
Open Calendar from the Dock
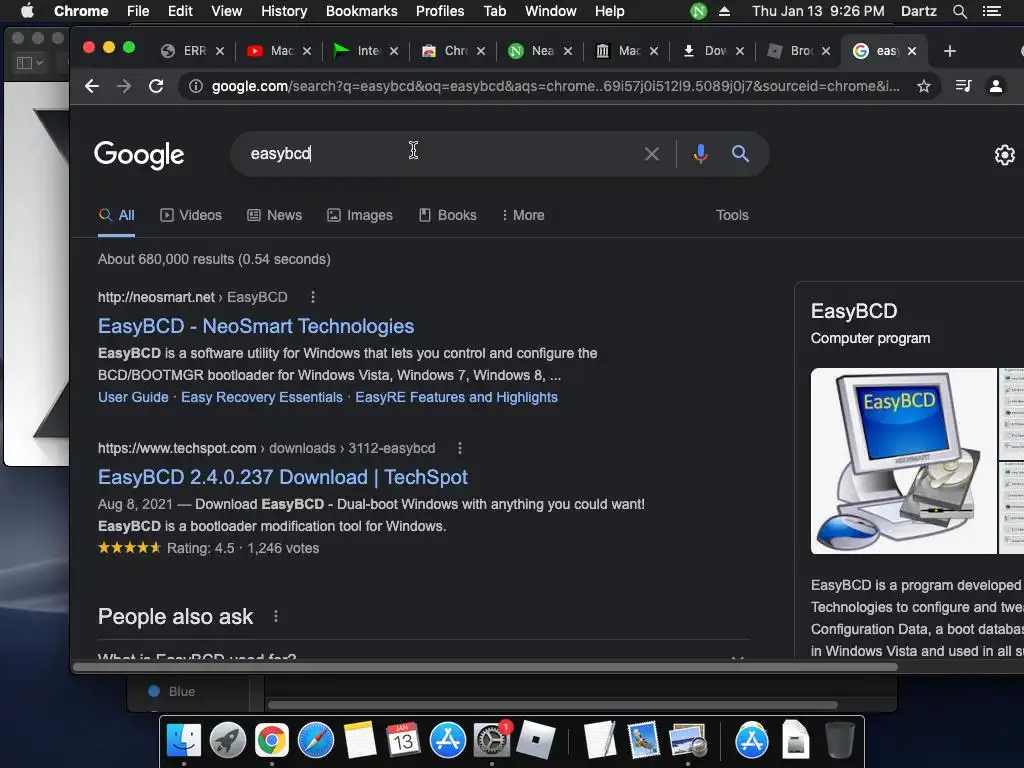pyautogui.click(x=403, y=740)
